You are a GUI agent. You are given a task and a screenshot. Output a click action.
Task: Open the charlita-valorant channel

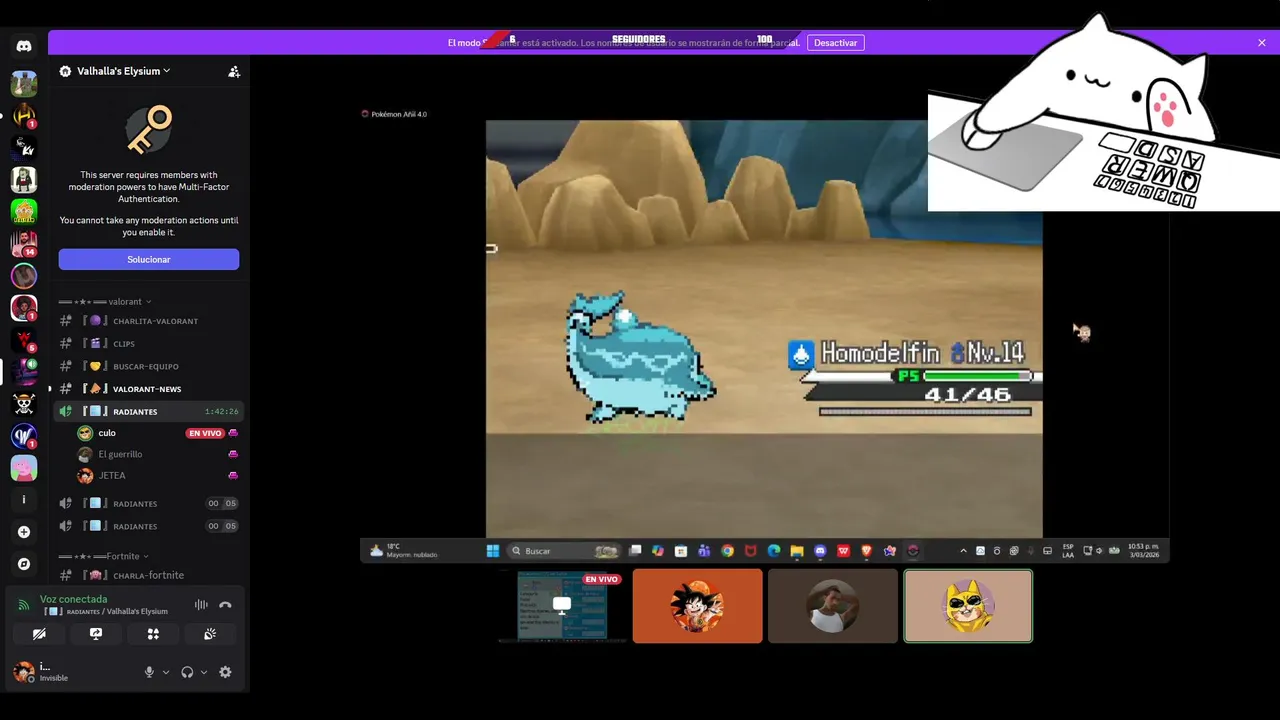coord(149,321)
